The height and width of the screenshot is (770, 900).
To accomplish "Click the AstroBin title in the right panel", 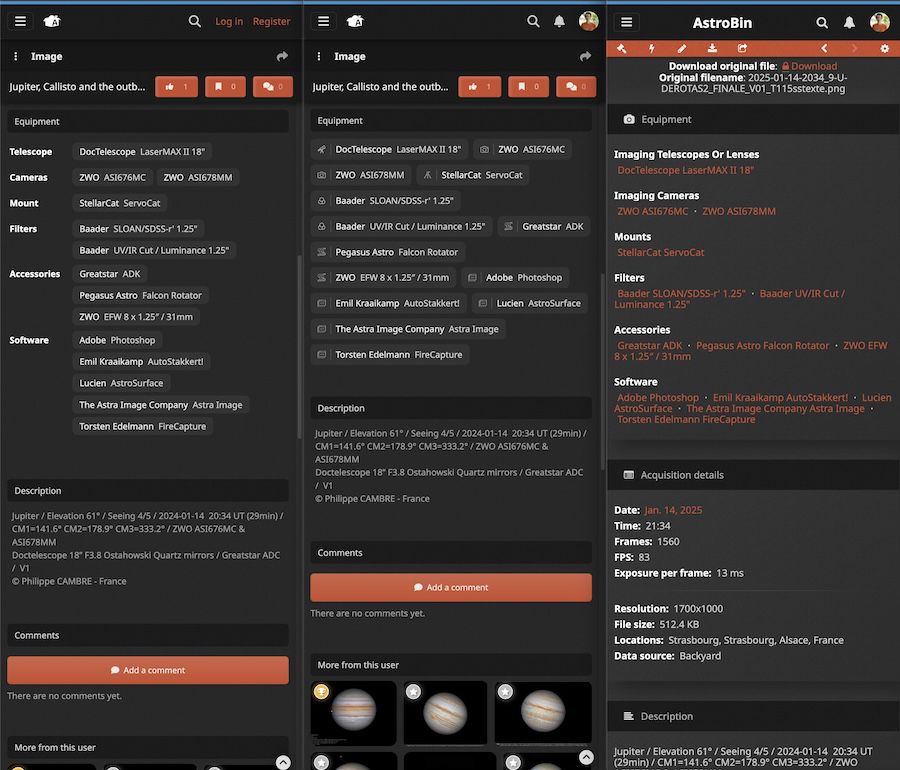I will [722, 23].
